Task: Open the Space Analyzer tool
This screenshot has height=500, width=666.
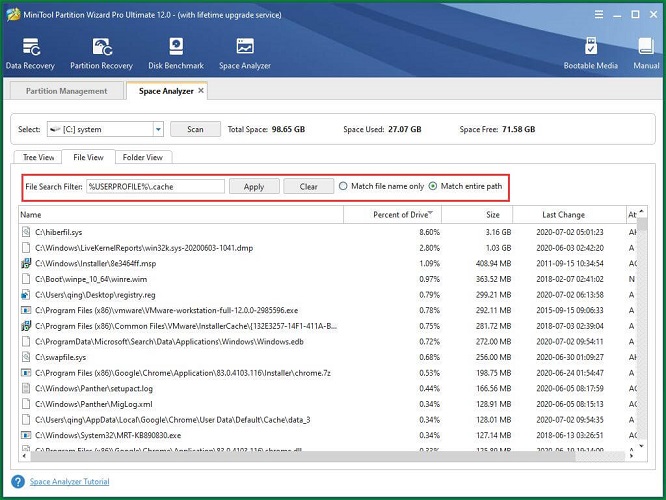Action: click(x=245, y=53)
